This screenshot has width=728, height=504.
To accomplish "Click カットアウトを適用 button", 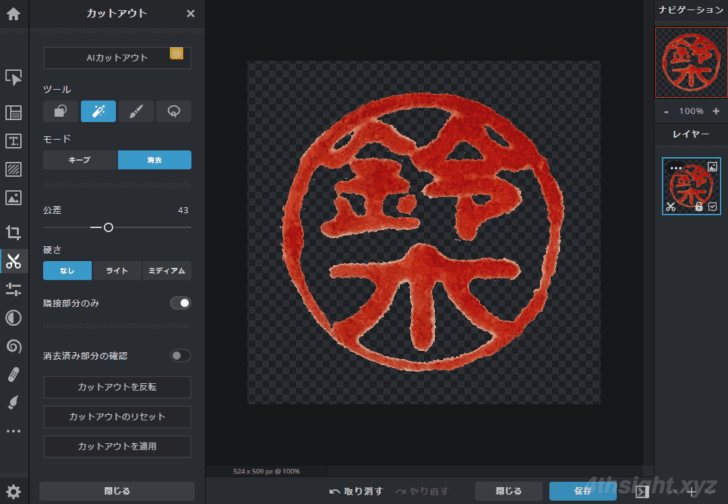I will 117,446.
